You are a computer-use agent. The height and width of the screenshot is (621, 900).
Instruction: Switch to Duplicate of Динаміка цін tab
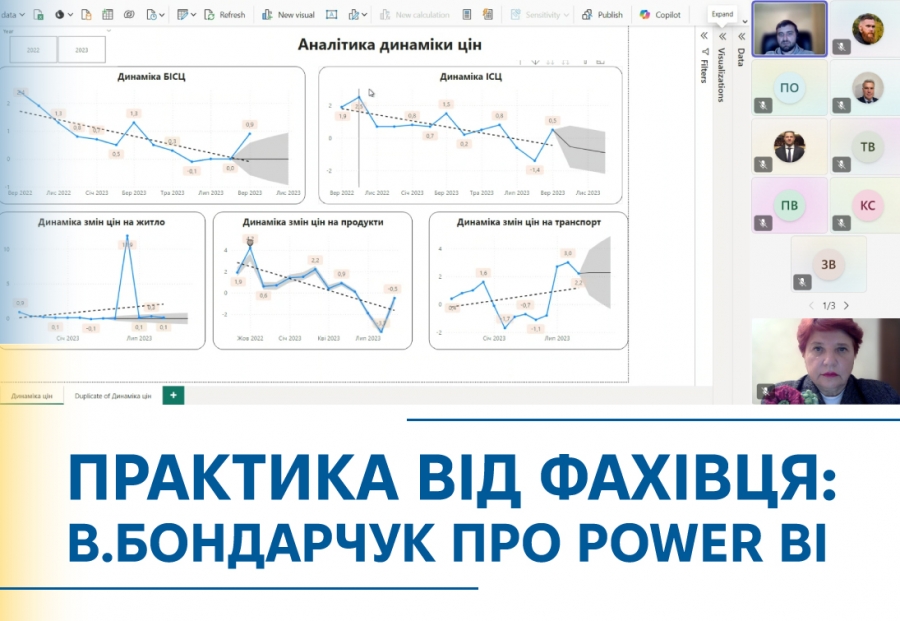(113, 396)
